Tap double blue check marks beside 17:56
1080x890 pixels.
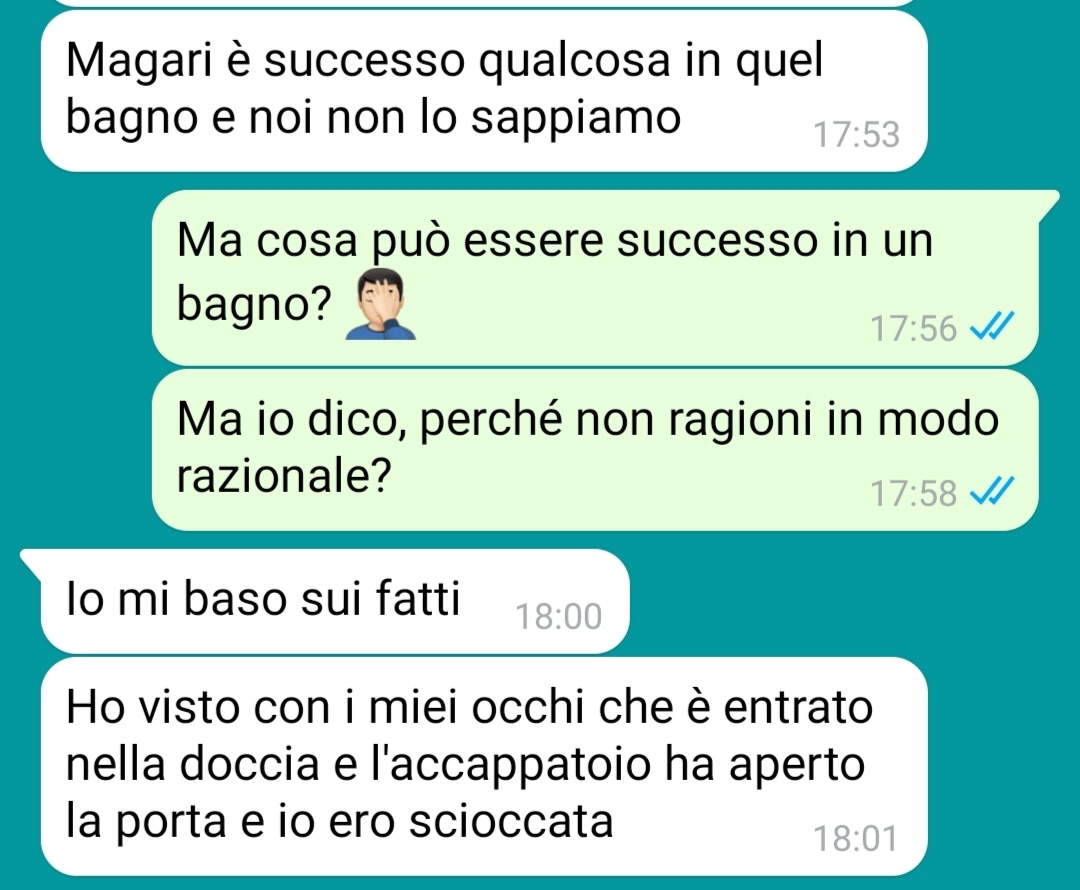coord(991,326)
